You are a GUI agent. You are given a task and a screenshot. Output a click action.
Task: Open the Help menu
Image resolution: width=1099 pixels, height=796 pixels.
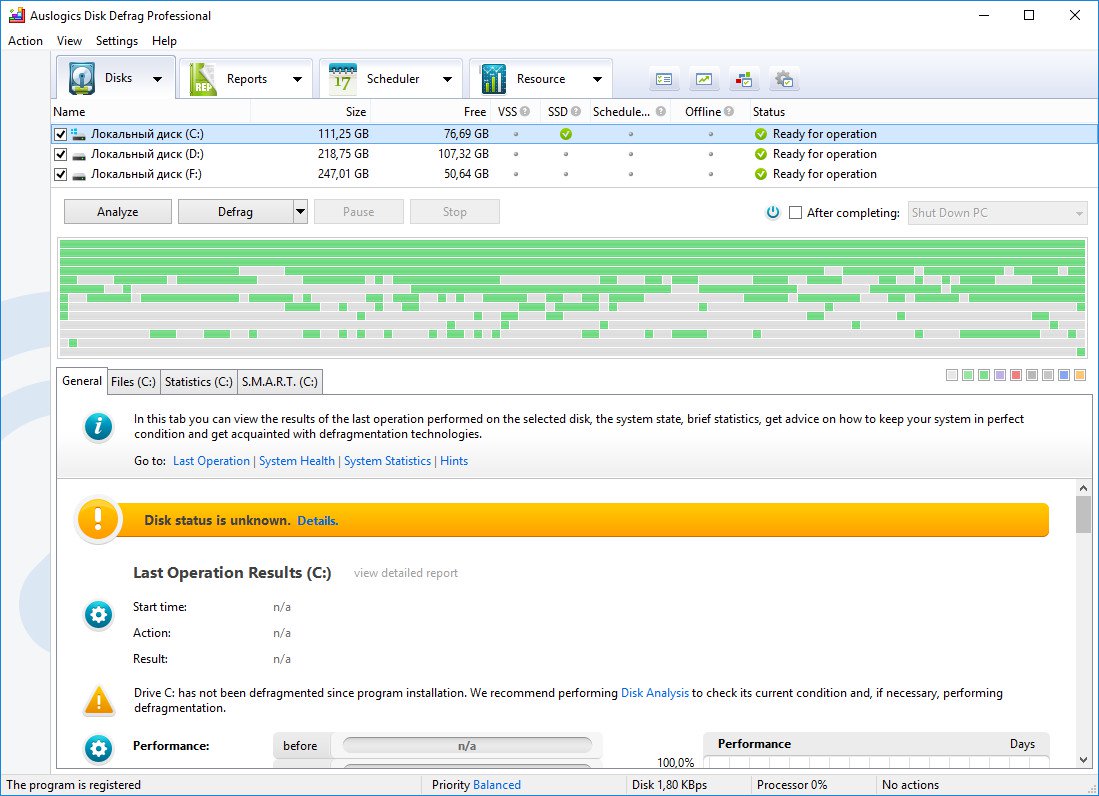point(164,41)
